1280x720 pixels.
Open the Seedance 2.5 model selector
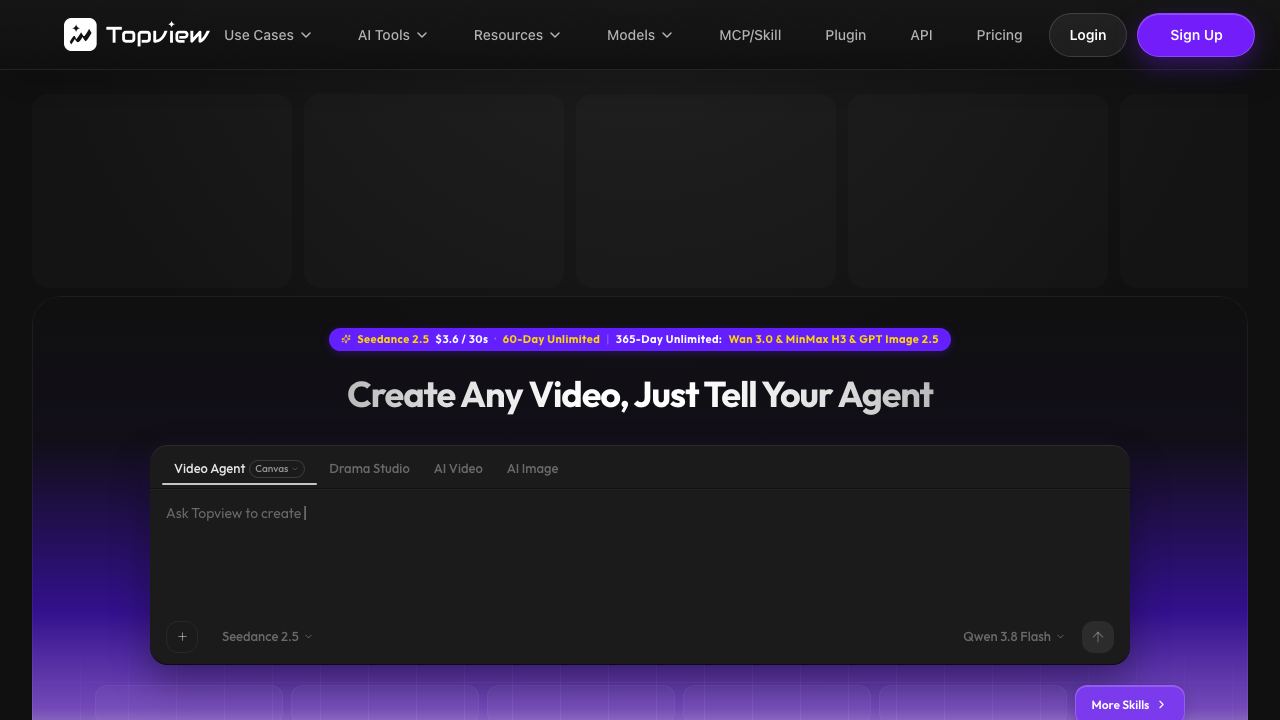tap(267, 637)
